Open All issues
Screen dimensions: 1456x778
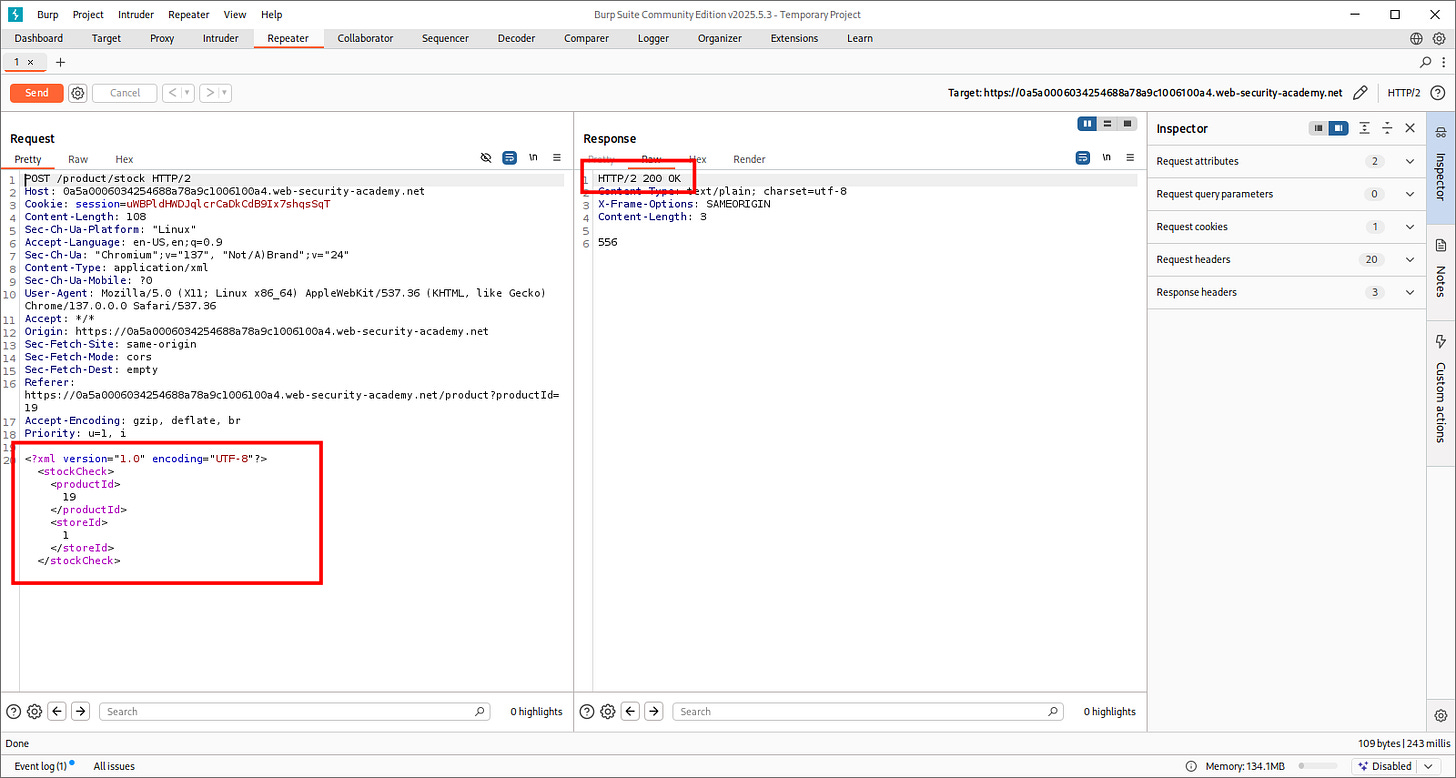(x=114, y=766)
